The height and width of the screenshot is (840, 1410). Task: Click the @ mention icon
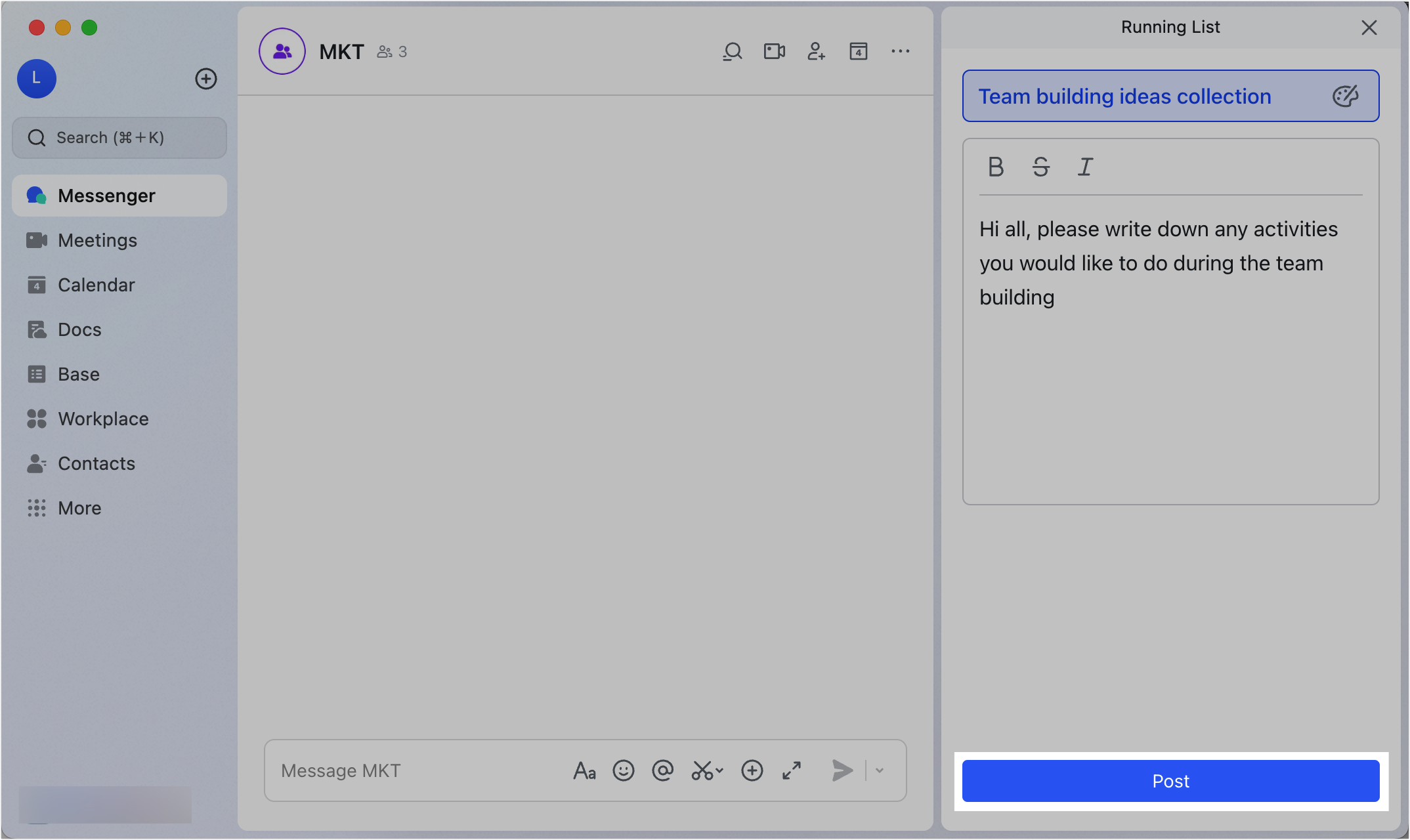[x=662, y=770]
